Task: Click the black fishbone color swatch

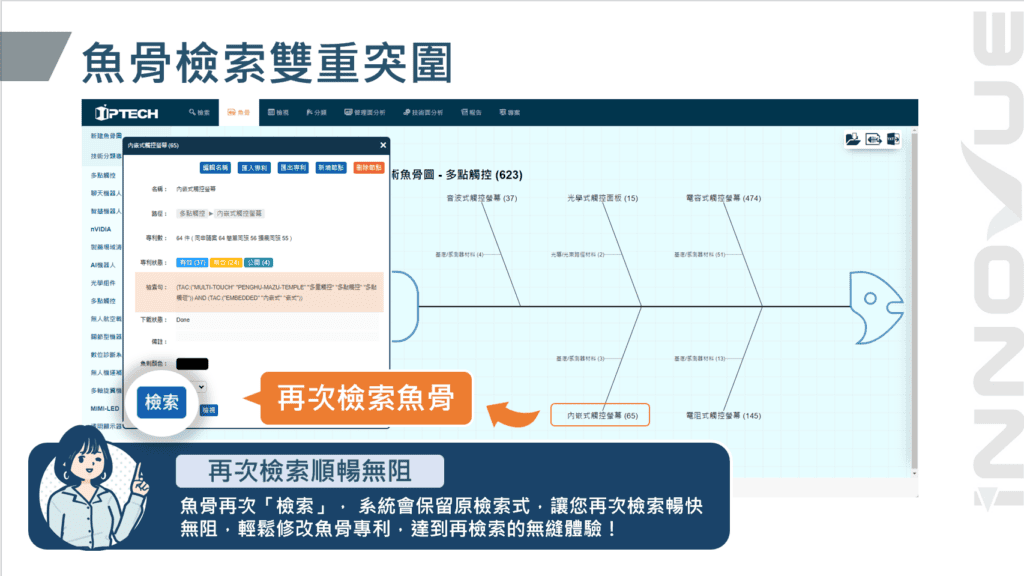Action: [192, 364]
